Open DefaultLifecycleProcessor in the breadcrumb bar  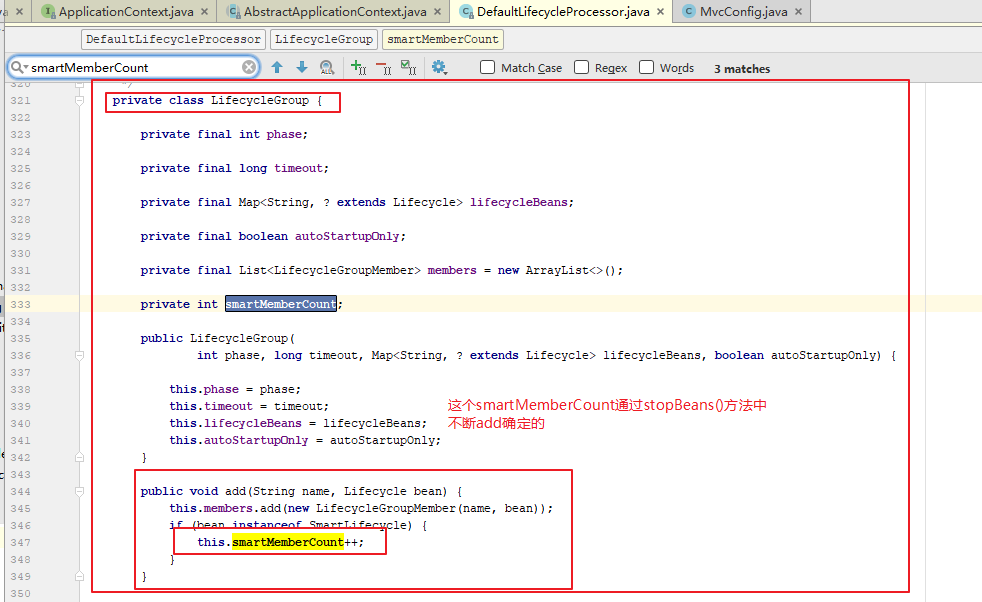coord(172,39)
